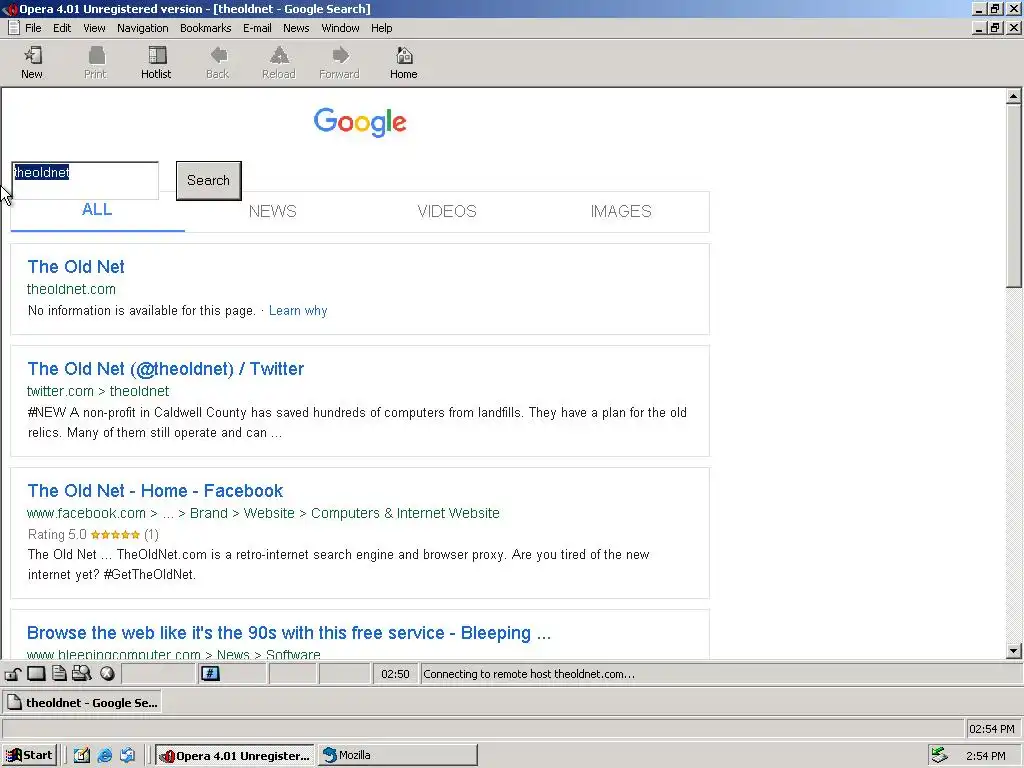This screenshot has width=1024, height=768.
Task: Reload the page via toolbar icon
Action: pyautogui.click(x=279, y=63)
